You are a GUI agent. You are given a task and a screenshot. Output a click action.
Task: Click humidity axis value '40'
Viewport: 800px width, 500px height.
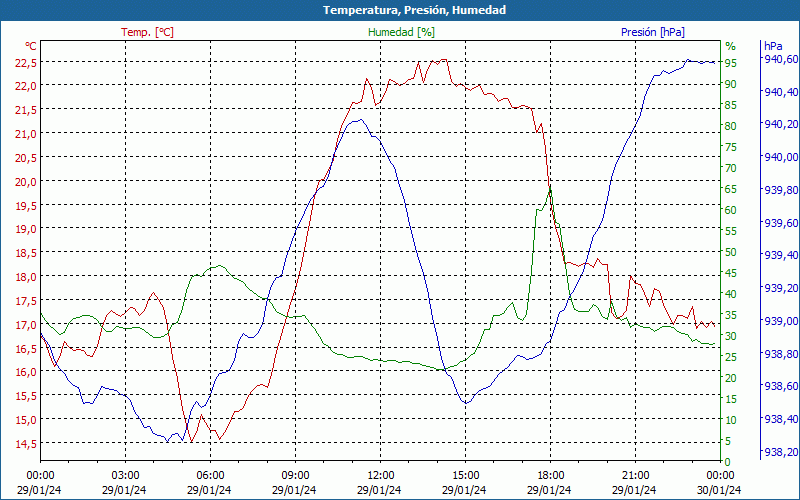click(x=731, y=294)
